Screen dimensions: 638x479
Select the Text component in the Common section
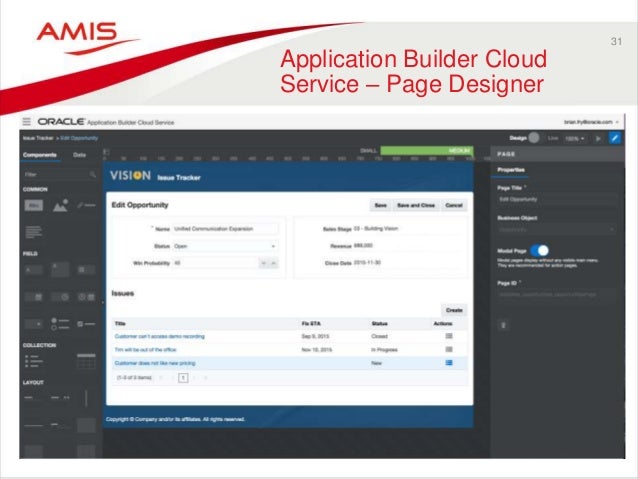pyautogui.click(x=33, y=206)
